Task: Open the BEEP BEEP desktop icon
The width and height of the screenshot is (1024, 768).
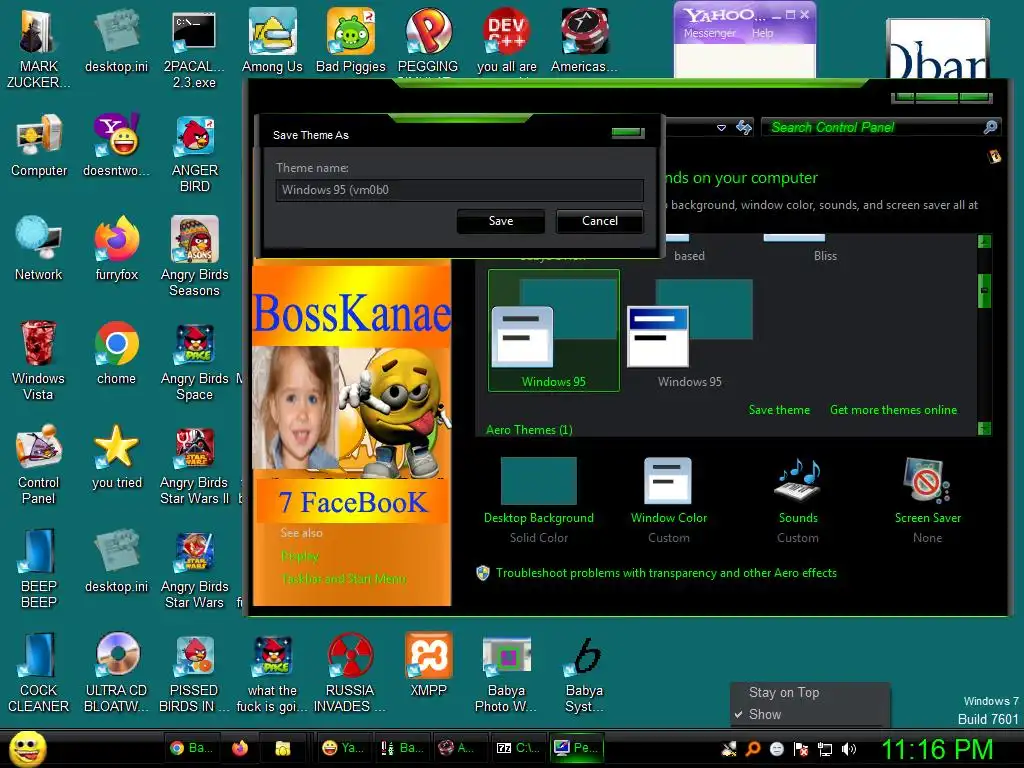Action: coord(39,568)
